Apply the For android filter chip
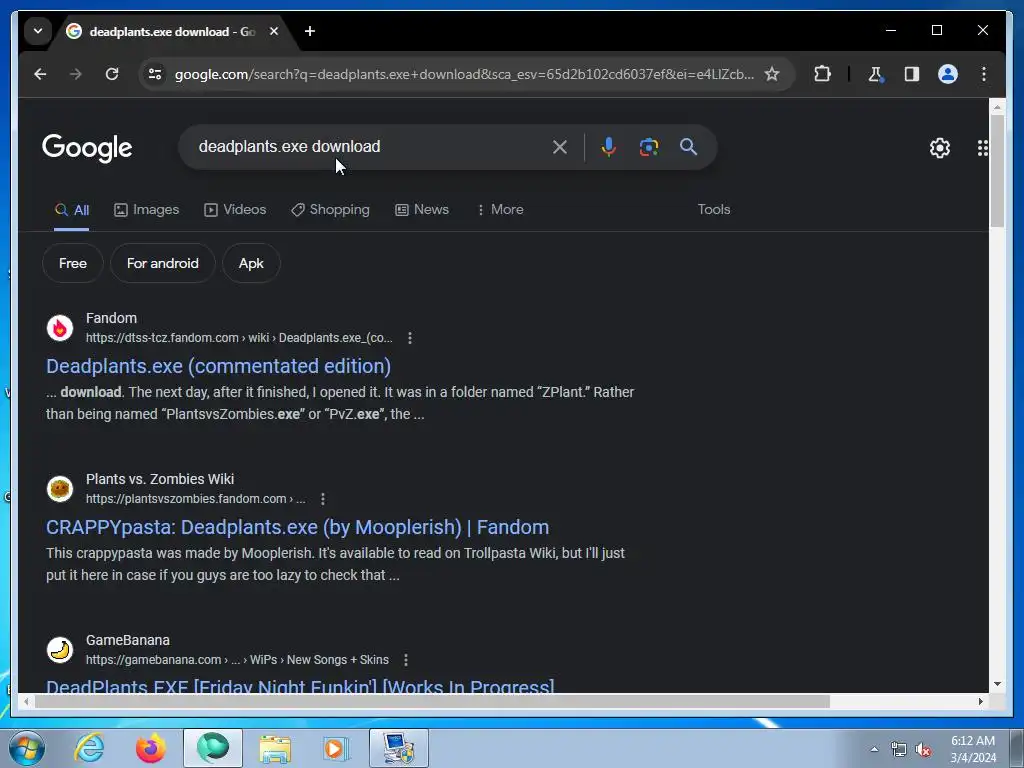1024x768 pixels. coord(163,263)
